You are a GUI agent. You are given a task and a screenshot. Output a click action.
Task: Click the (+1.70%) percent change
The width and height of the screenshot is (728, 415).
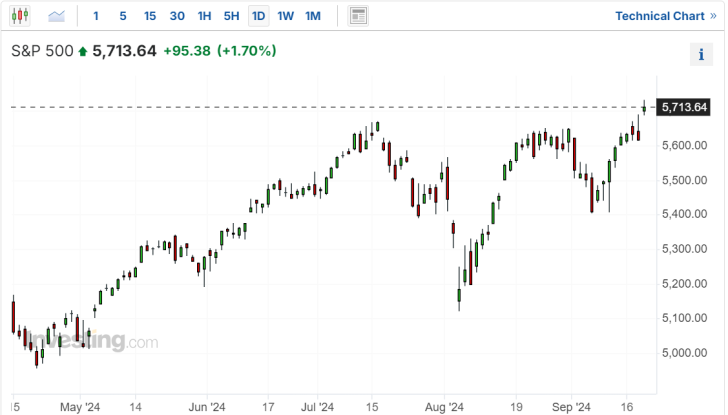tap(247, 51)
